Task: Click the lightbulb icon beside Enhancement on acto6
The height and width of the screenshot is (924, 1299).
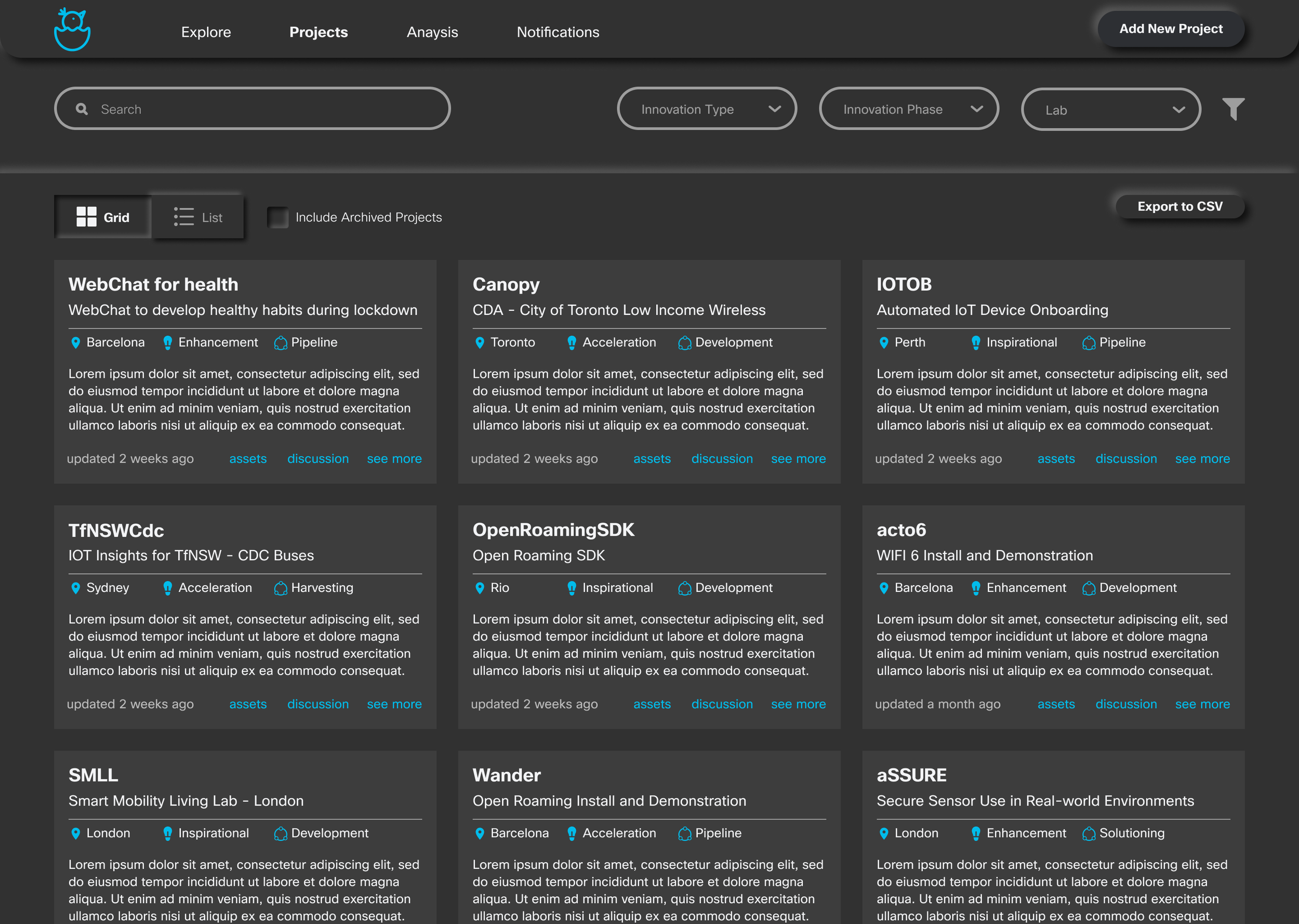Action: point(976,588)
